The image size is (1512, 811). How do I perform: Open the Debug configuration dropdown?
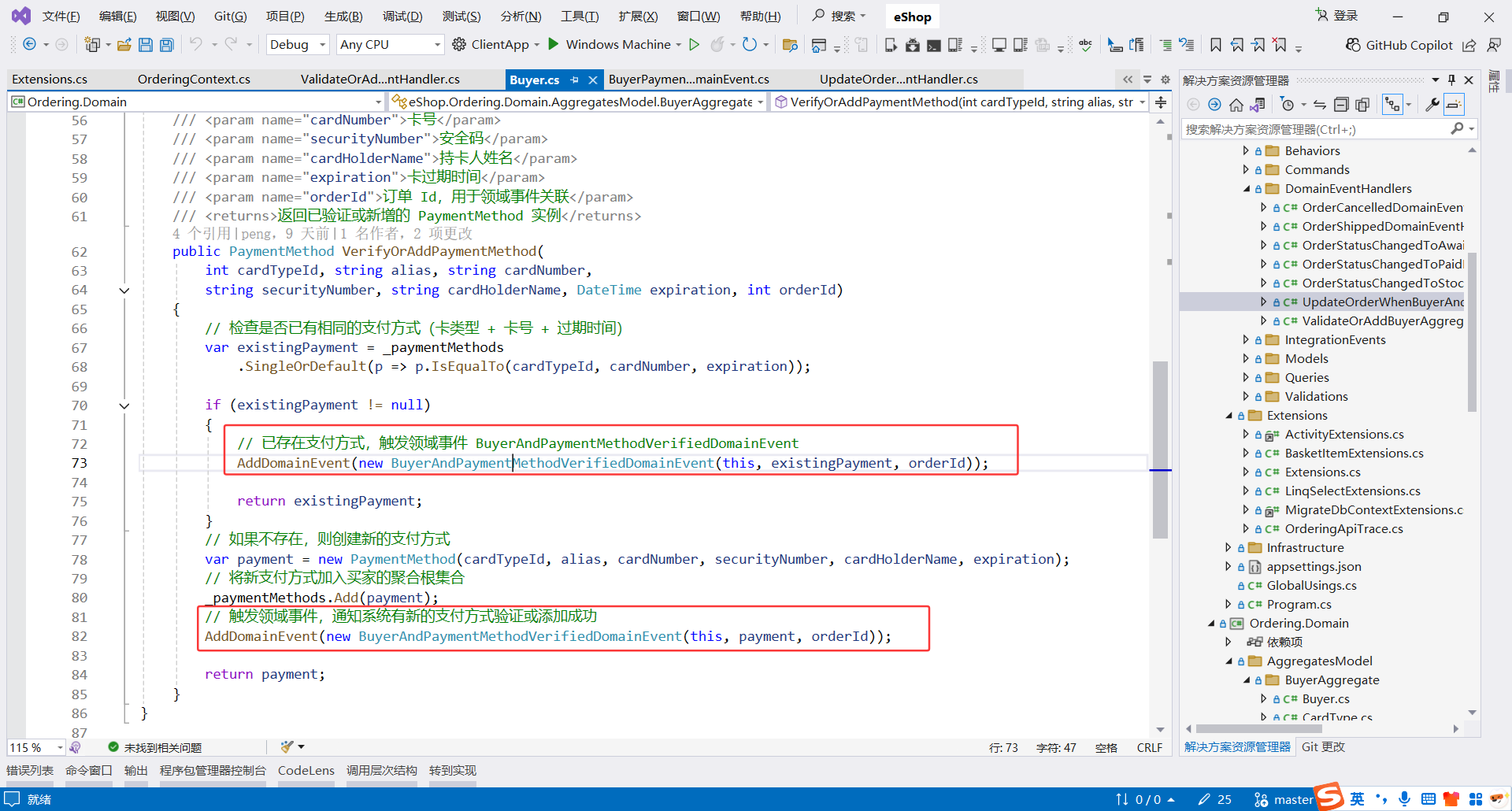(x=298, y=45)
